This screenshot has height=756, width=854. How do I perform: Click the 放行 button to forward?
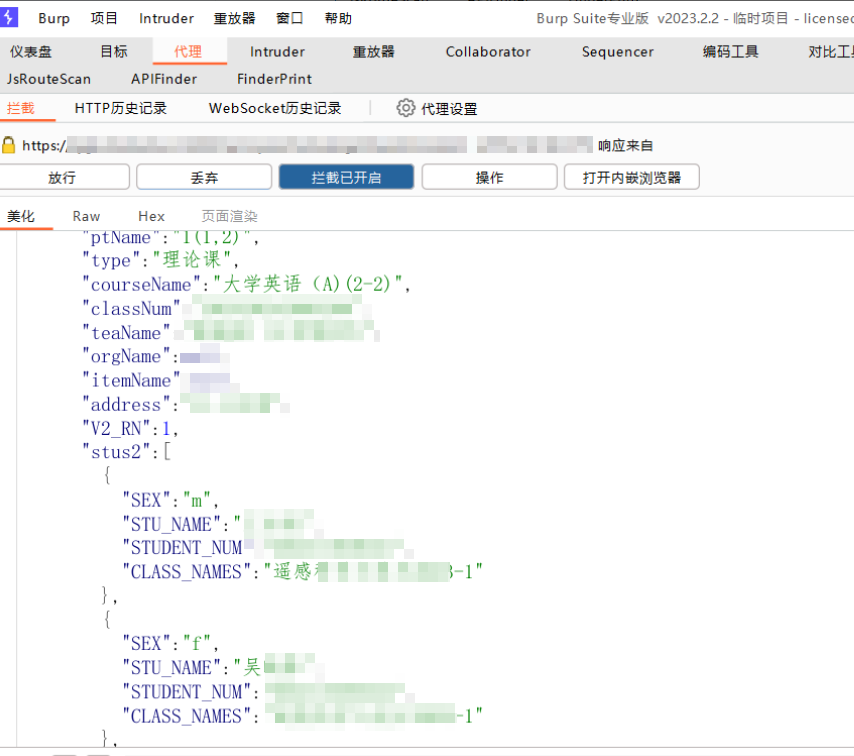click(x=62, y=177)
